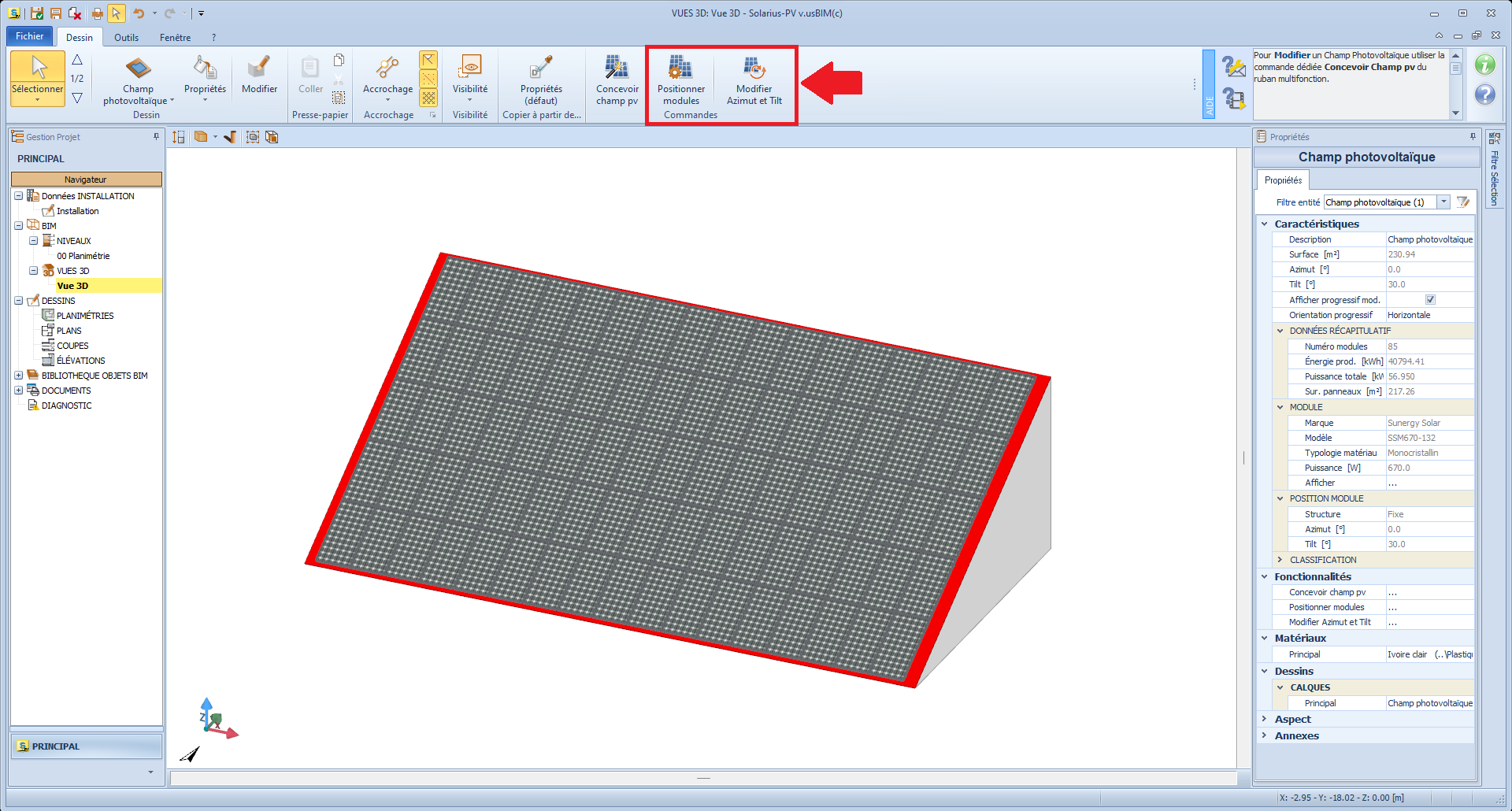1512x811 pixels.
Task: Open the Fichier menu
Action: (30, 36)
